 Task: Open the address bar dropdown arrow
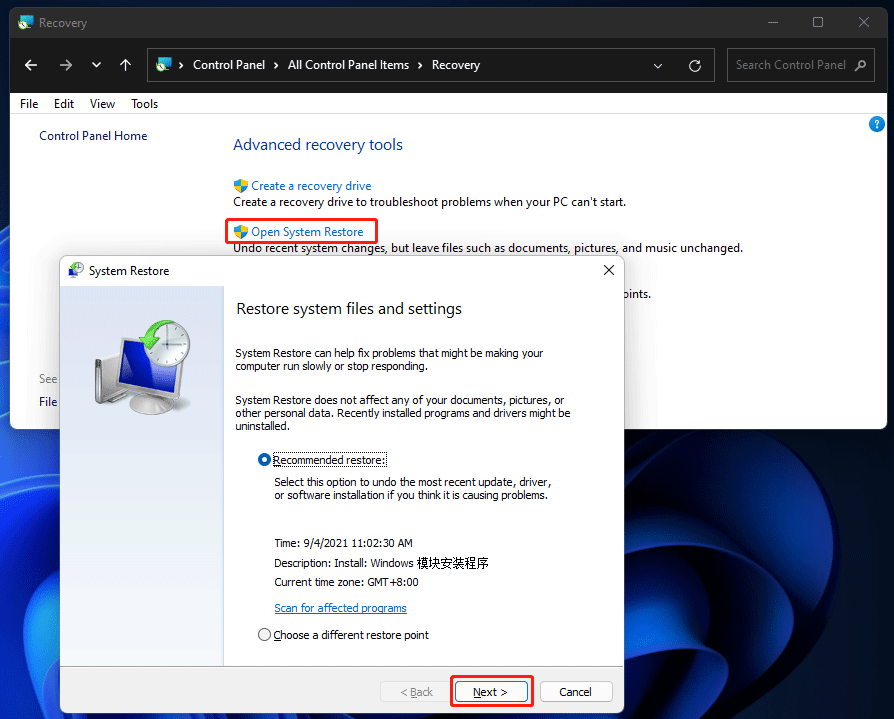pyautogui.click(x=657, y=65)
